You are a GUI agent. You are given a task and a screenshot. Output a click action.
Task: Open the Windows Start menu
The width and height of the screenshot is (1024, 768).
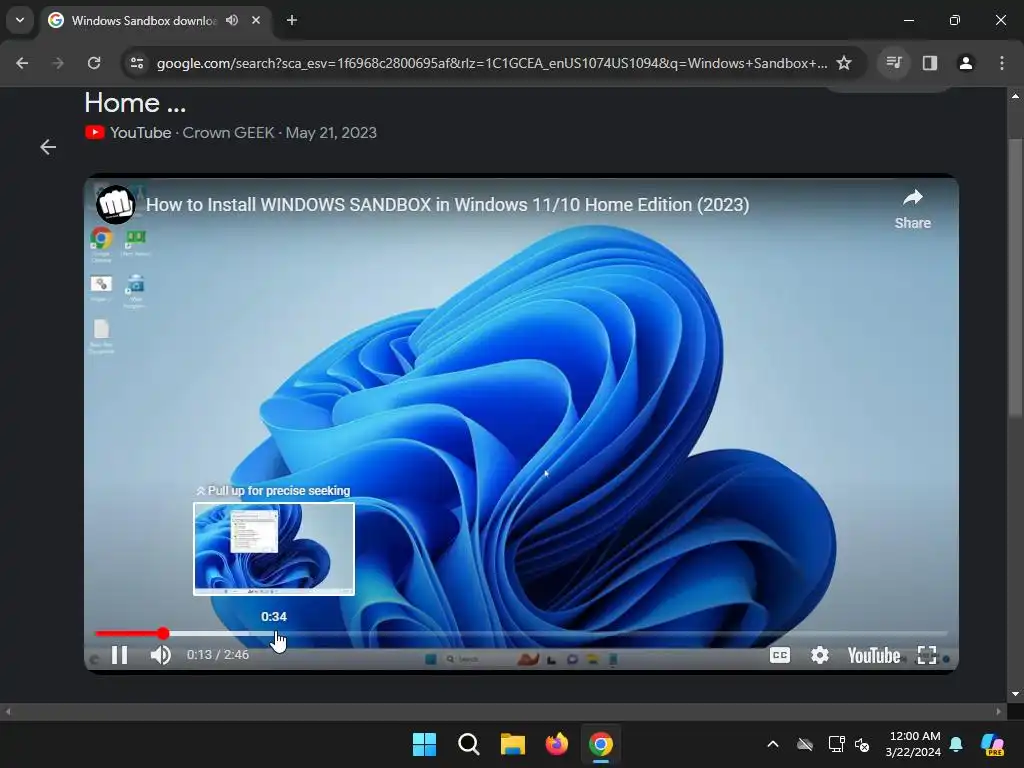[x=424, y=744]
